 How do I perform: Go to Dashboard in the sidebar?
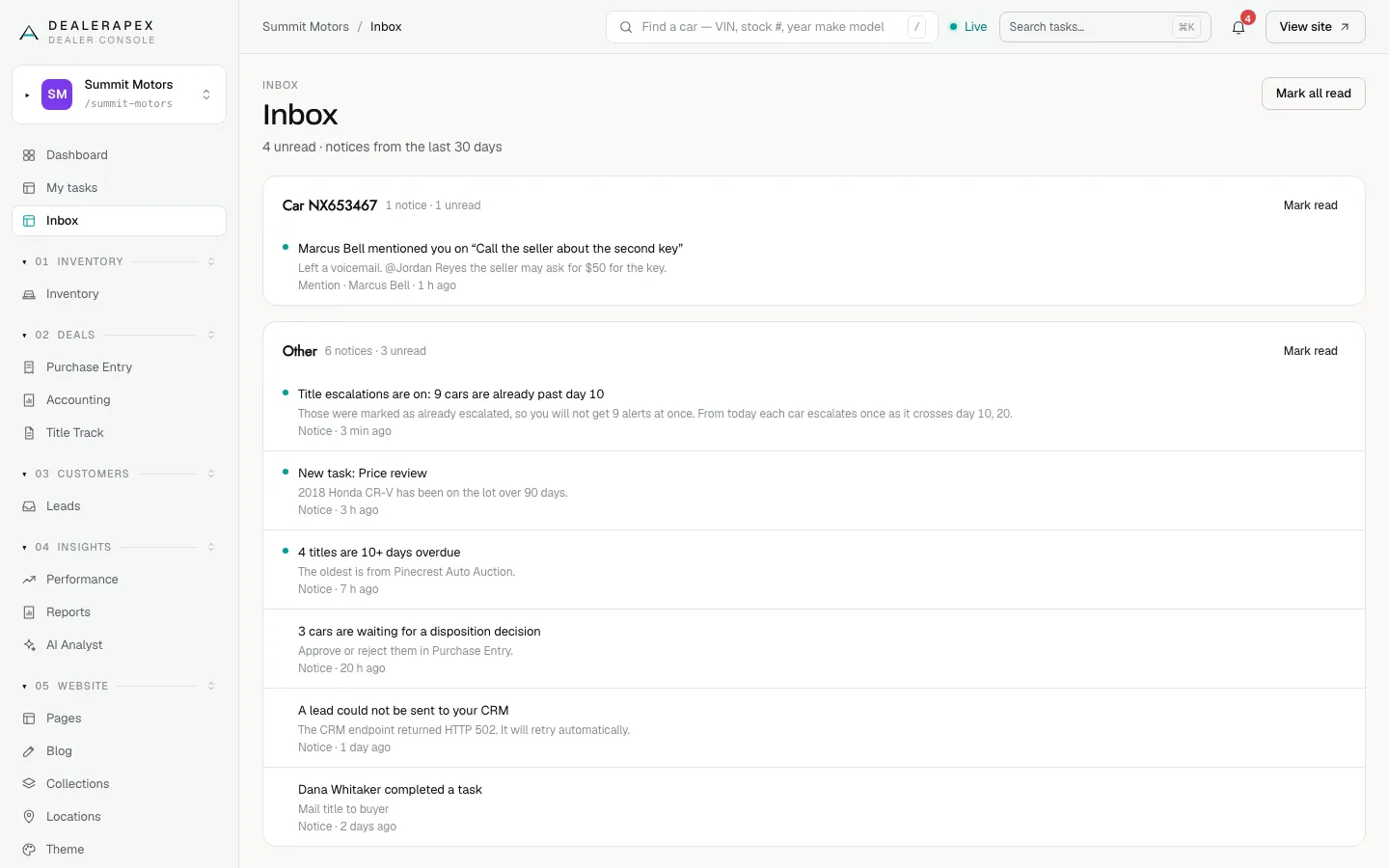(x=119, y=155)
